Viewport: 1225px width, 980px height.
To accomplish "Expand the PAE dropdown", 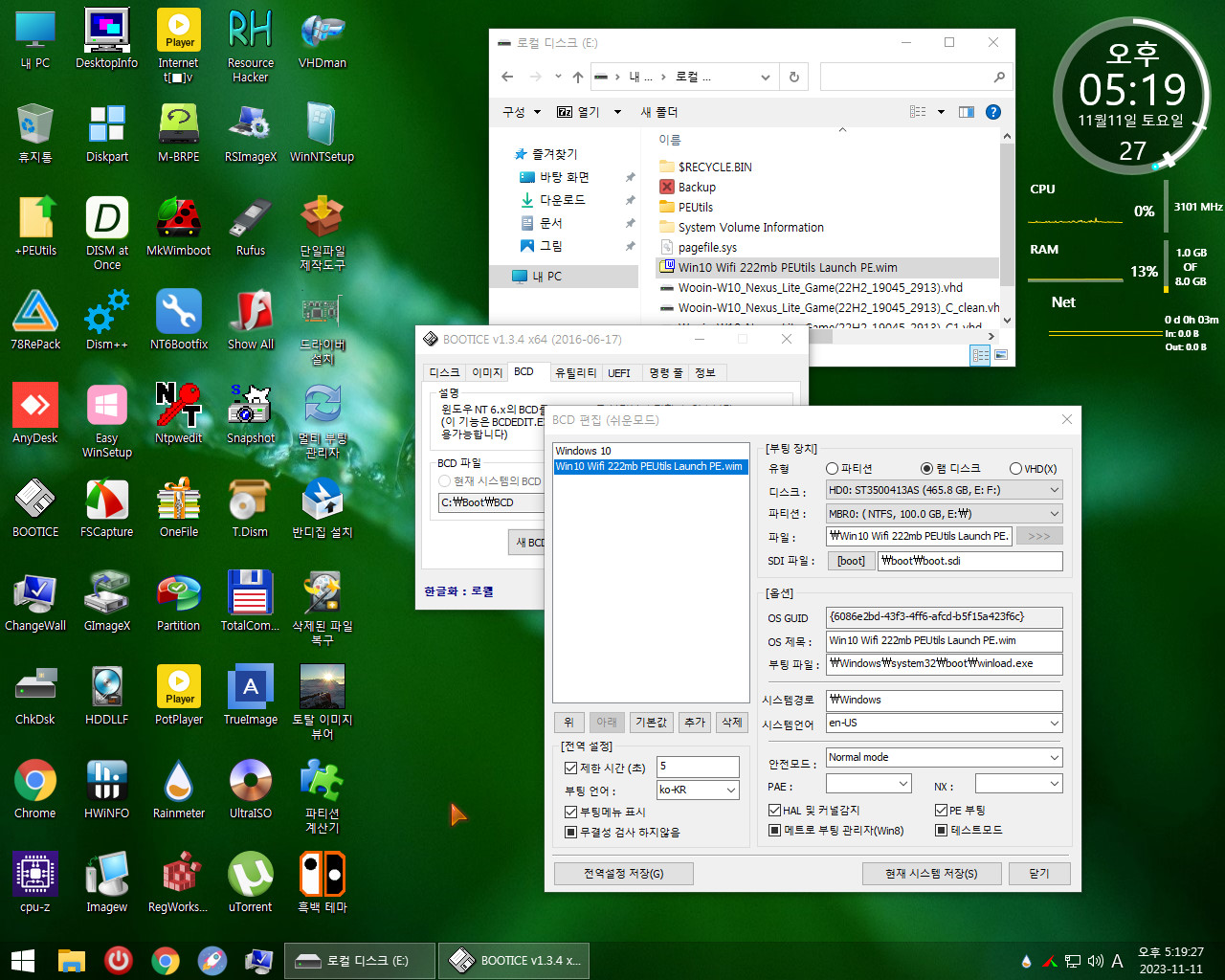I will tap(902, 783).
